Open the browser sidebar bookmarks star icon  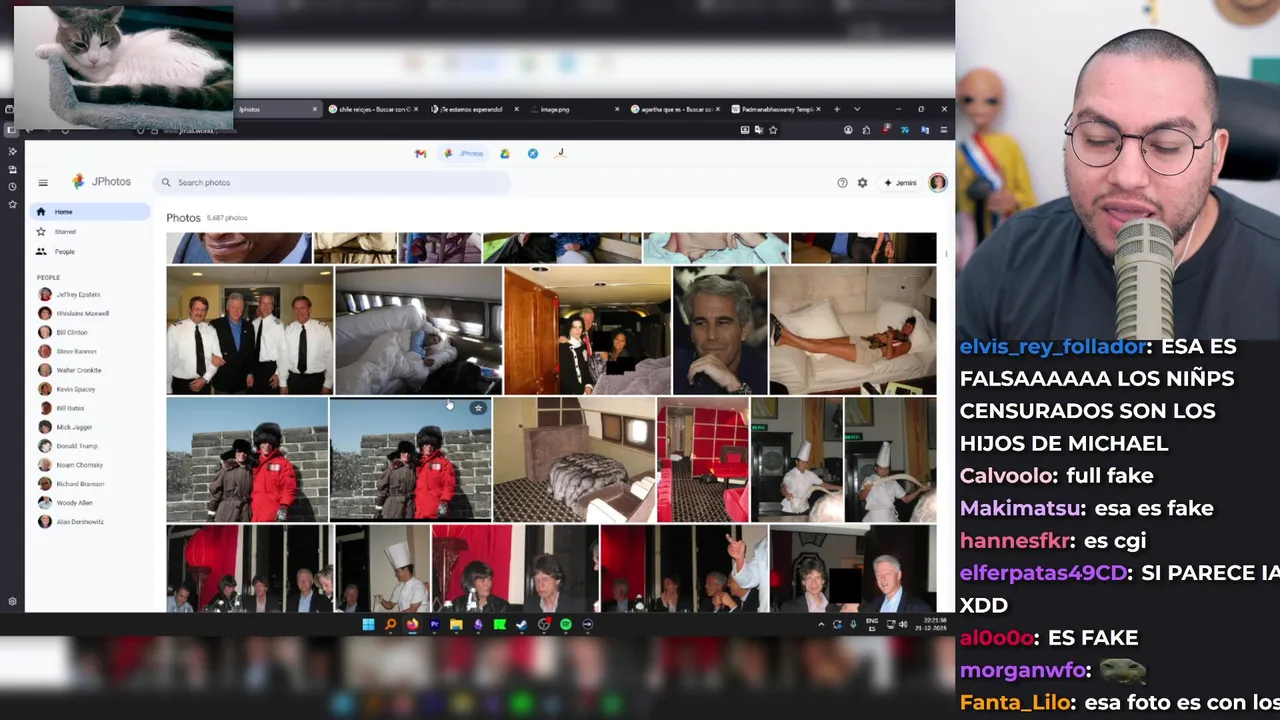(x=12, y=205)
